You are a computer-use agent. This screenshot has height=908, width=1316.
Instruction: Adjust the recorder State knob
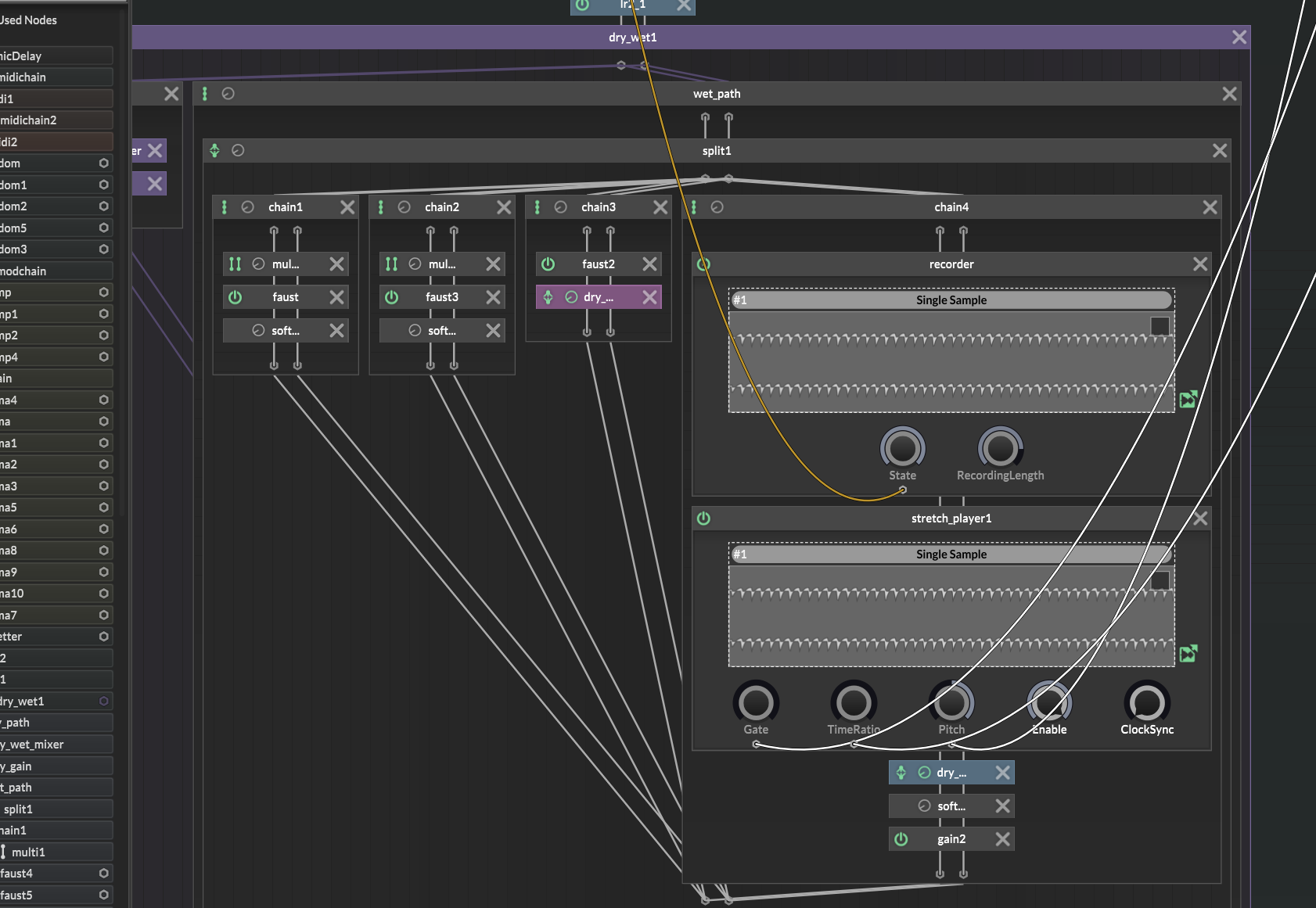[902, 448]
